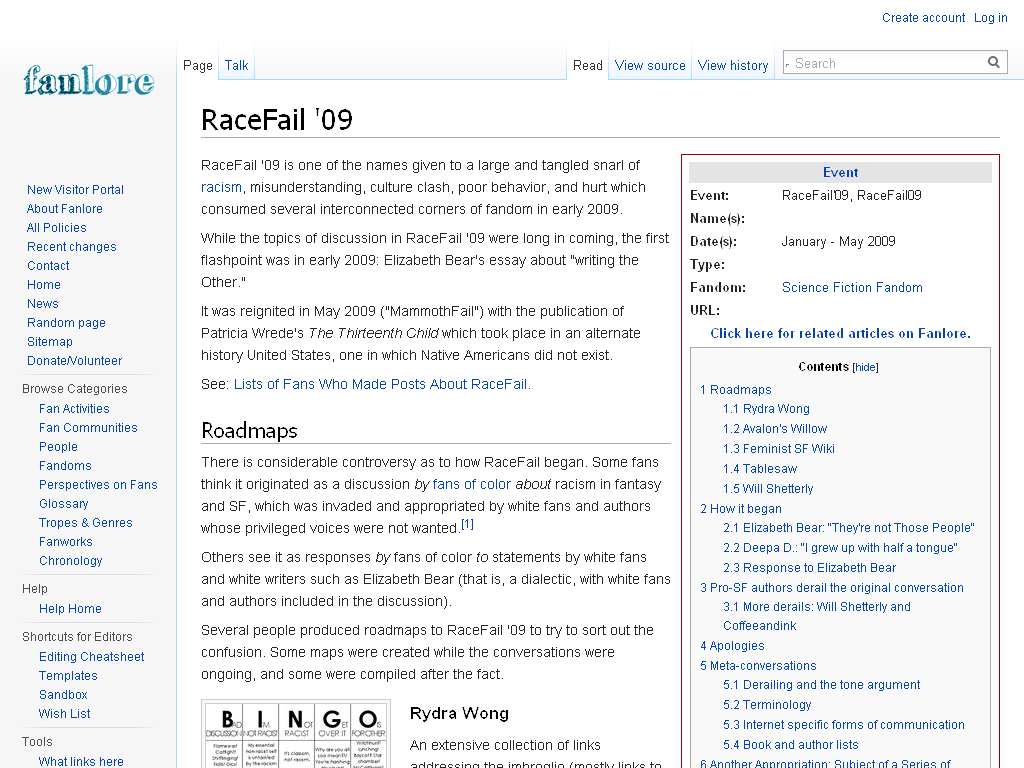Viewport: 1024px width, 768px height.
Task: Follow the fans of color link
Action: coord(472,484)
